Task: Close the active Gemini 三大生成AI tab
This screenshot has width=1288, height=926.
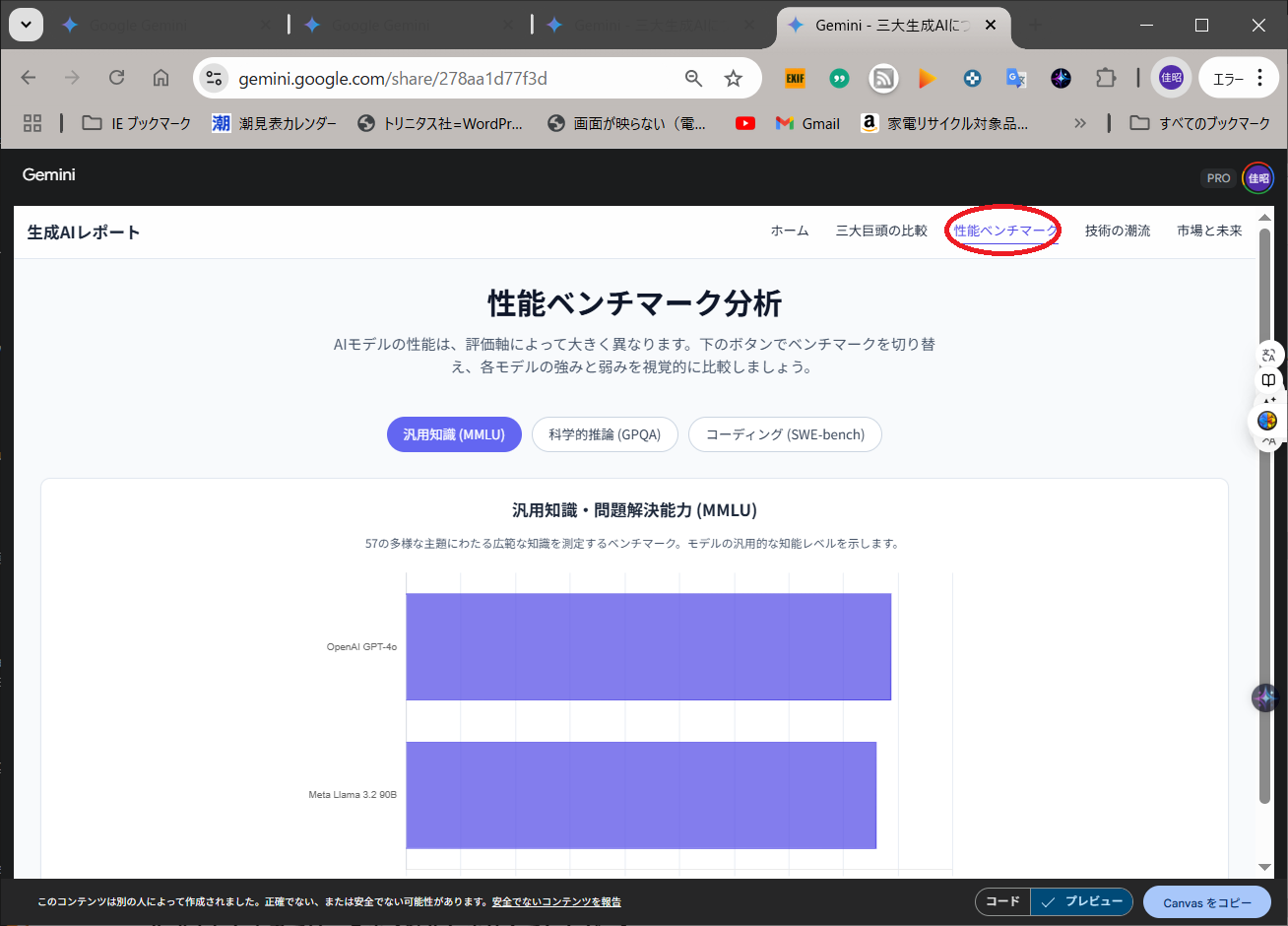Action: tap(991, 26)
